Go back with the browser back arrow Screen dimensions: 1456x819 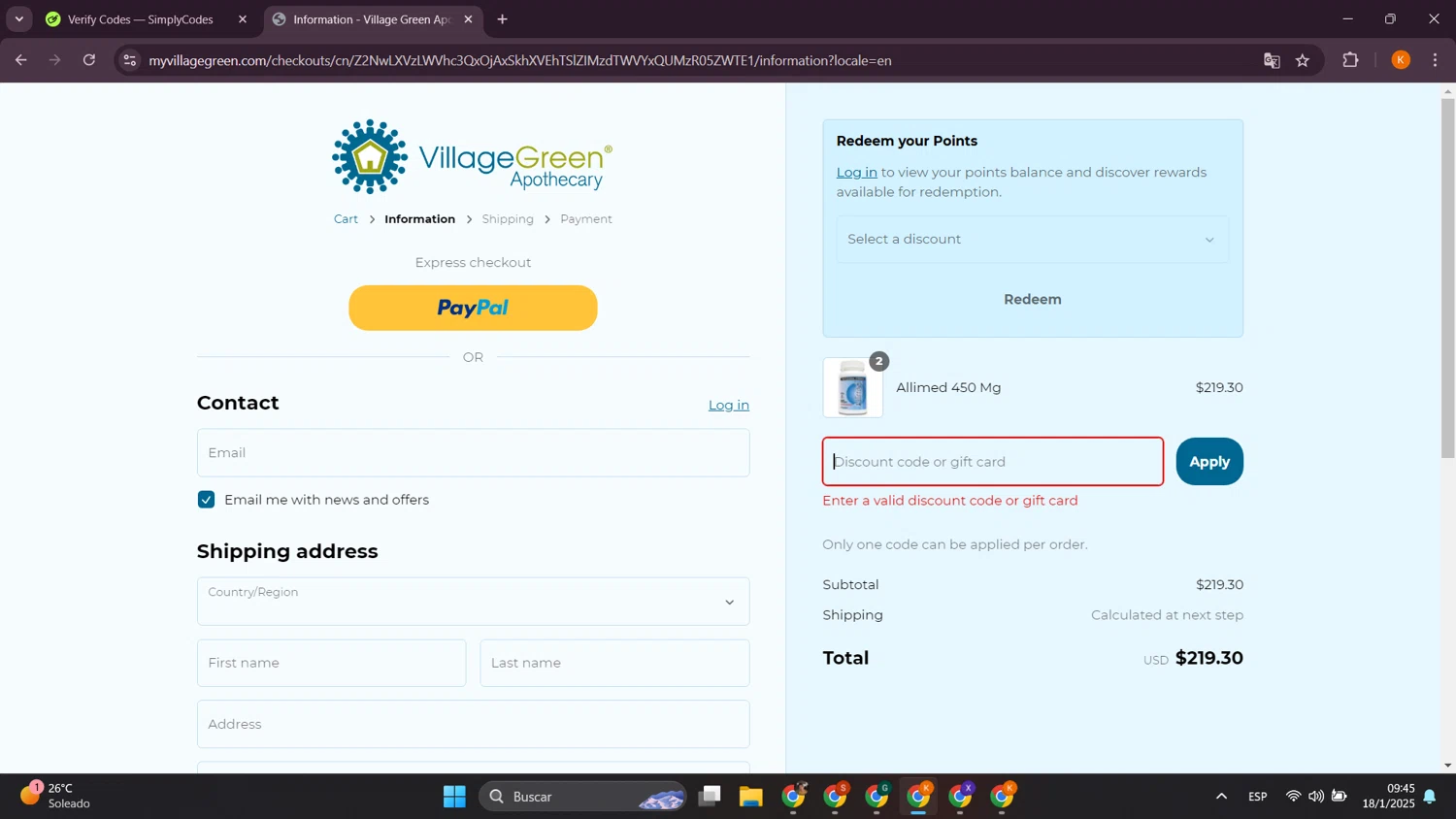pos(20,60)
